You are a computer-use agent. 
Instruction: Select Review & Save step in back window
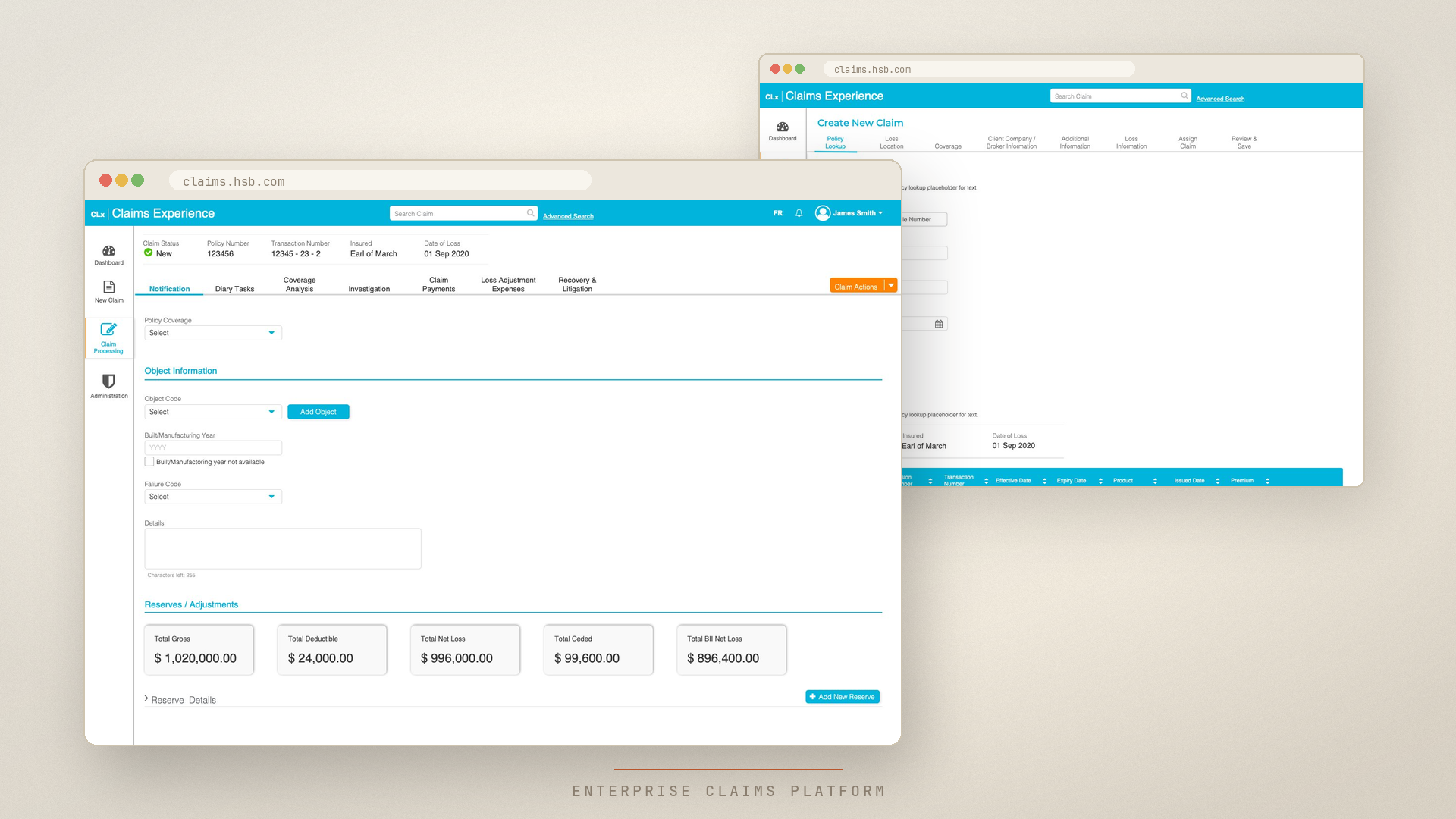click(1244, 143)
